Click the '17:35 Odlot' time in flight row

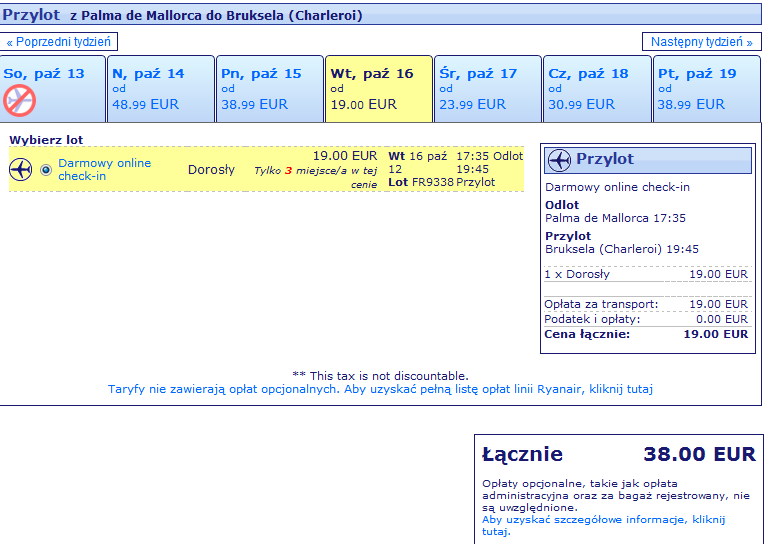click(489, 156)
